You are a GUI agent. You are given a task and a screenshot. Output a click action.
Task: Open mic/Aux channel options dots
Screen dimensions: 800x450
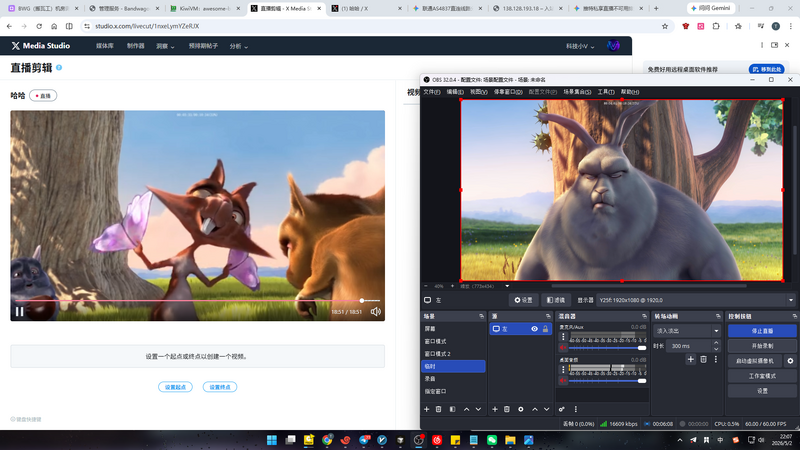563,337
